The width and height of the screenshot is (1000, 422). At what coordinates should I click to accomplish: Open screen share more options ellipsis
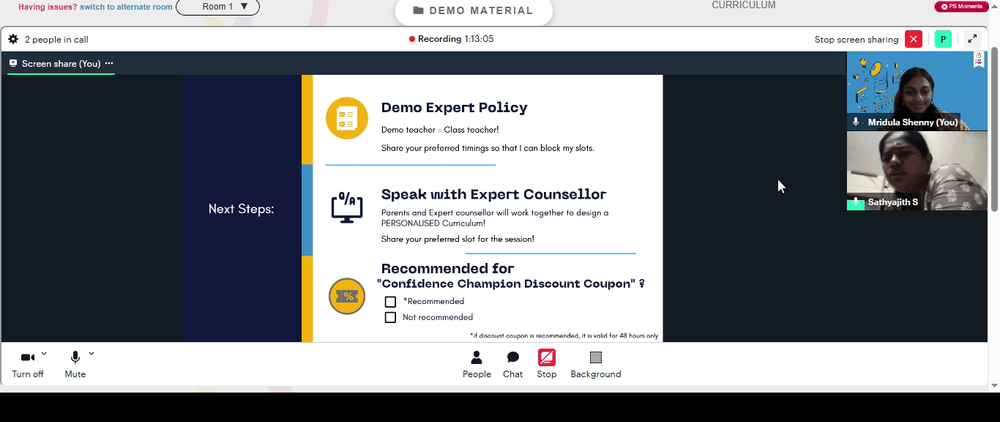pos(109,63)
